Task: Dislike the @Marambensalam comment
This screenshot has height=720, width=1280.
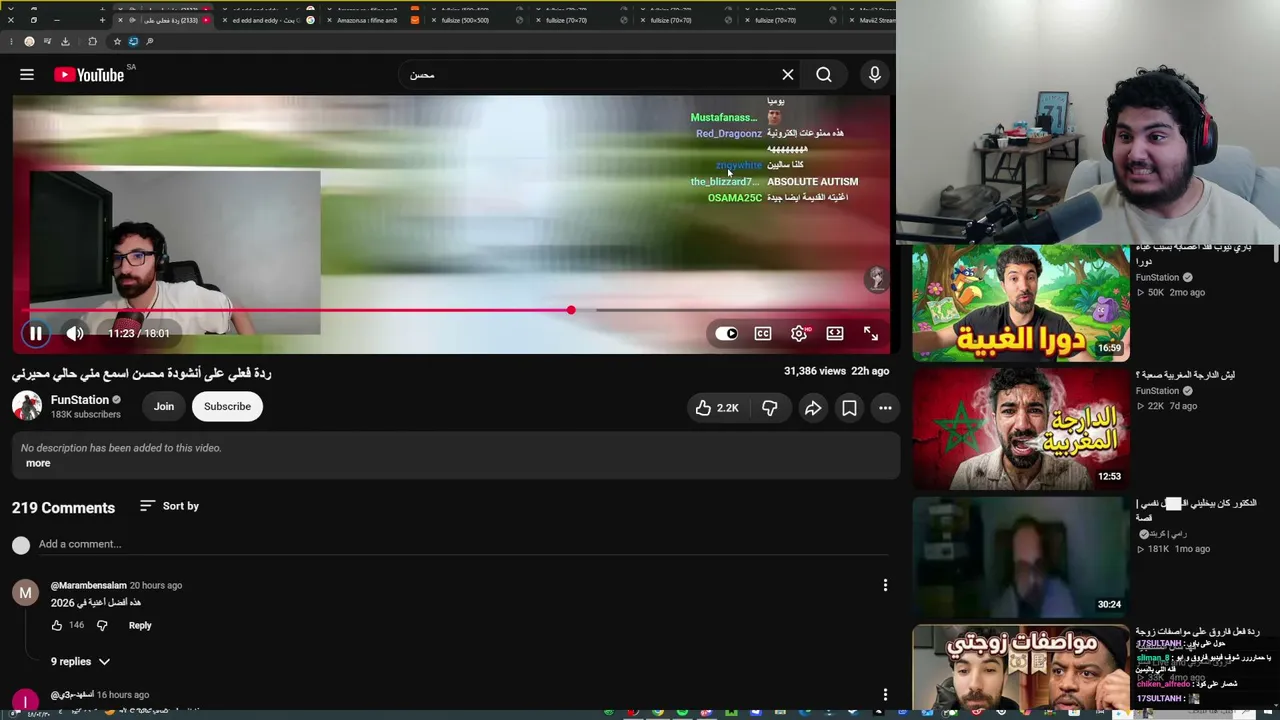Action: 102,625
